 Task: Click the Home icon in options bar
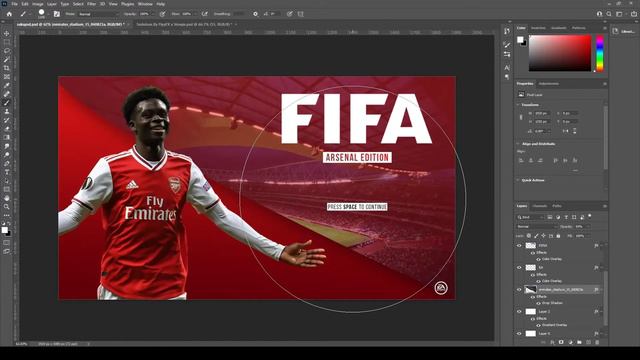(x=9, y=14)
